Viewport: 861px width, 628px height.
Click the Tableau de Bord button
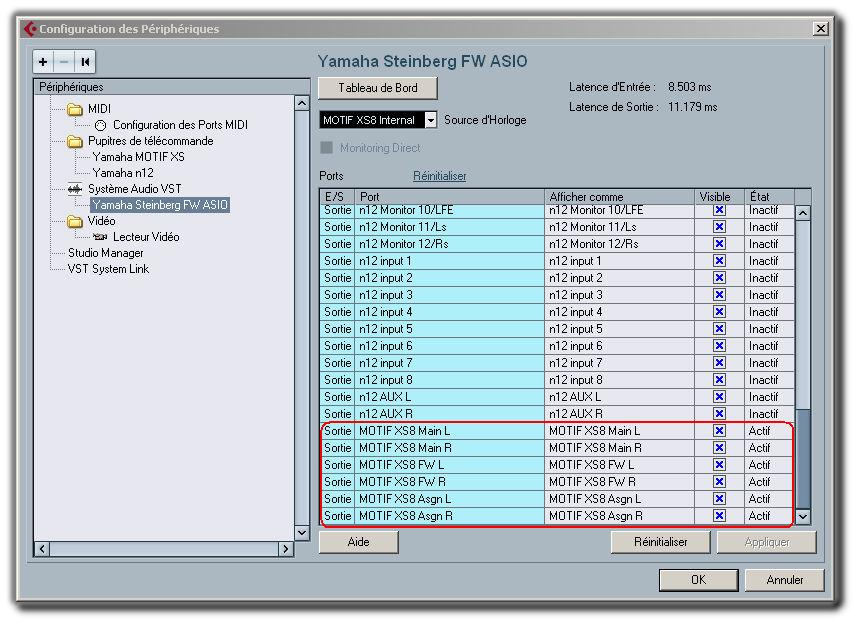click(x=377, y=88)
